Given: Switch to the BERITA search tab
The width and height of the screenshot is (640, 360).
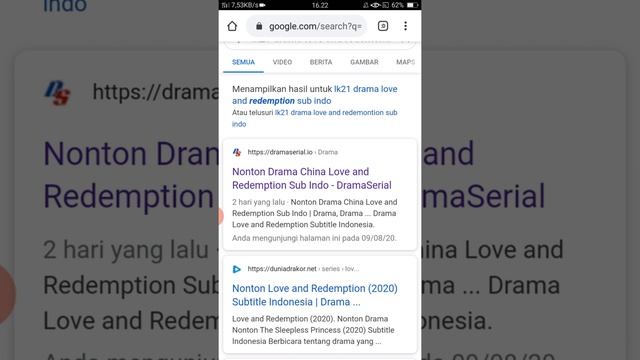Looking at the screenshot, I should [x=321, y=62].
